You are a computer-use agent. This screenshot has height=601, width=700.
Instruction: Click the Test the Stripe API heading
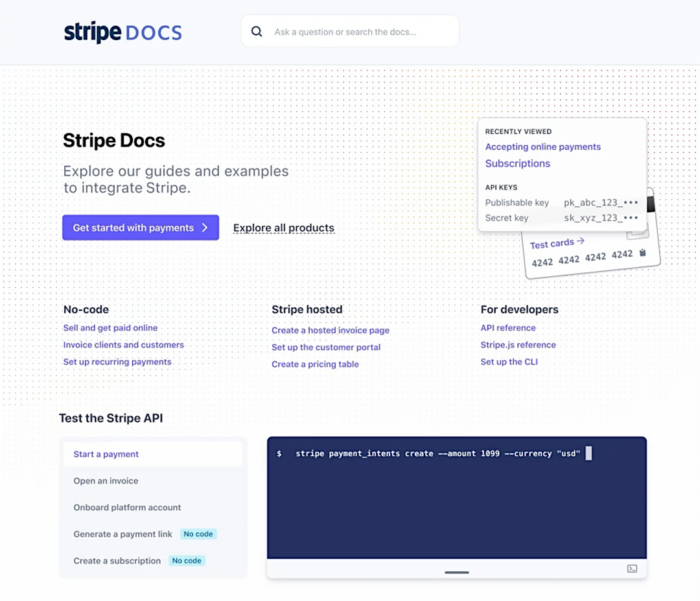point(111,418)
